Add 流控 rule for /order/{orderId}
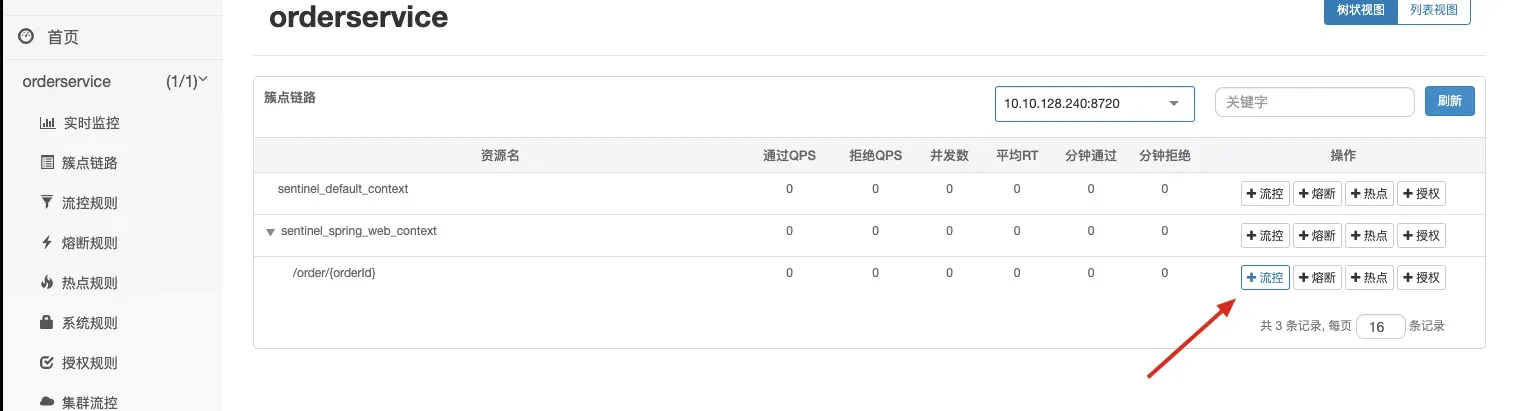 pyautogui.click(x=1265, y=278)
